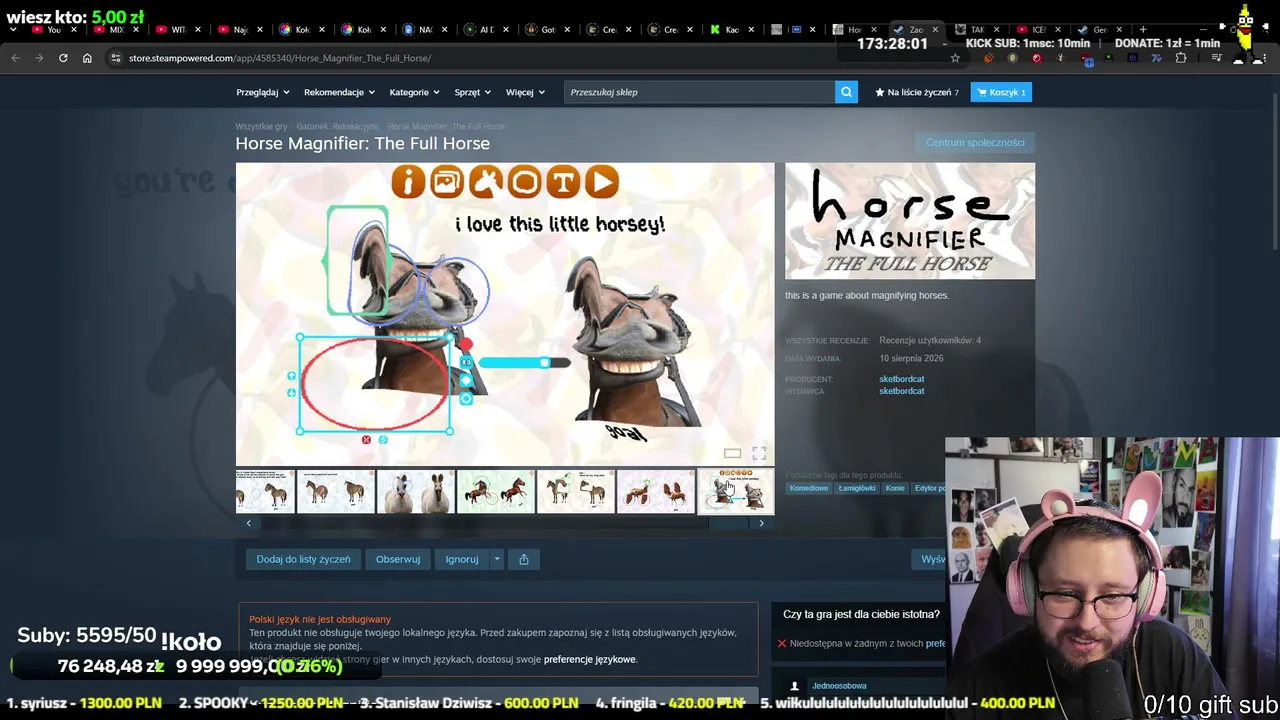The image size is (1280, 720).
Task: Click the release date '10 sierpnia 2026'
Action: [x=911, y=359]
